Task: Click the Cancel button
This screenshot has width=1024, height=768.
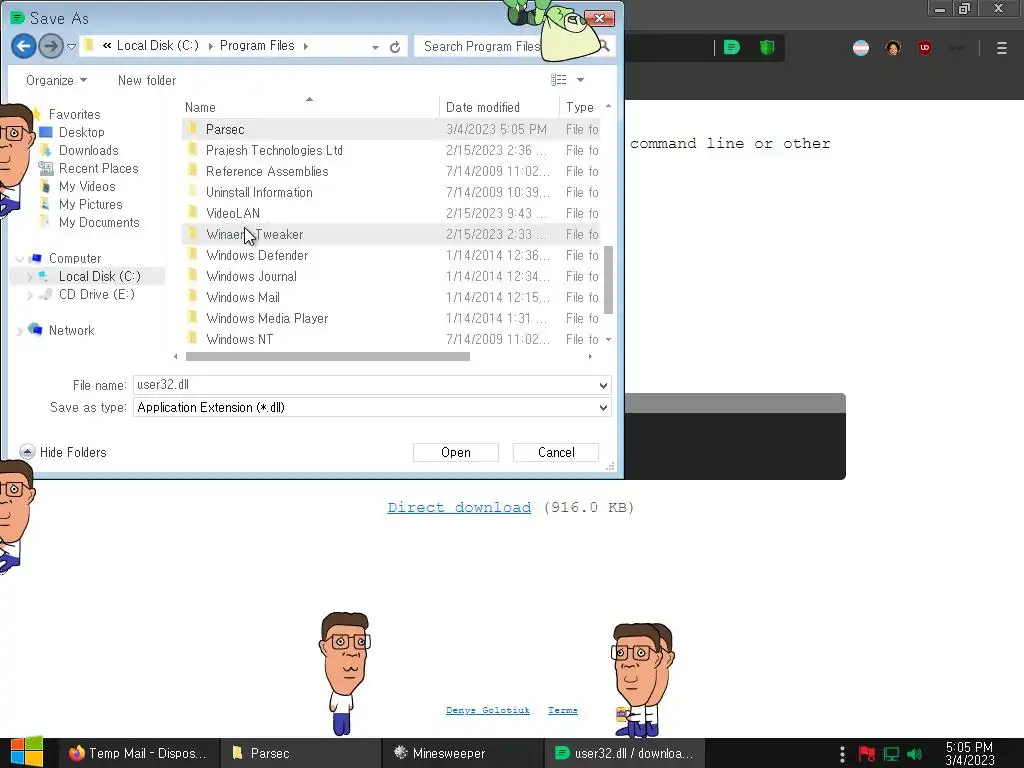Action: (x=556, y=453)
